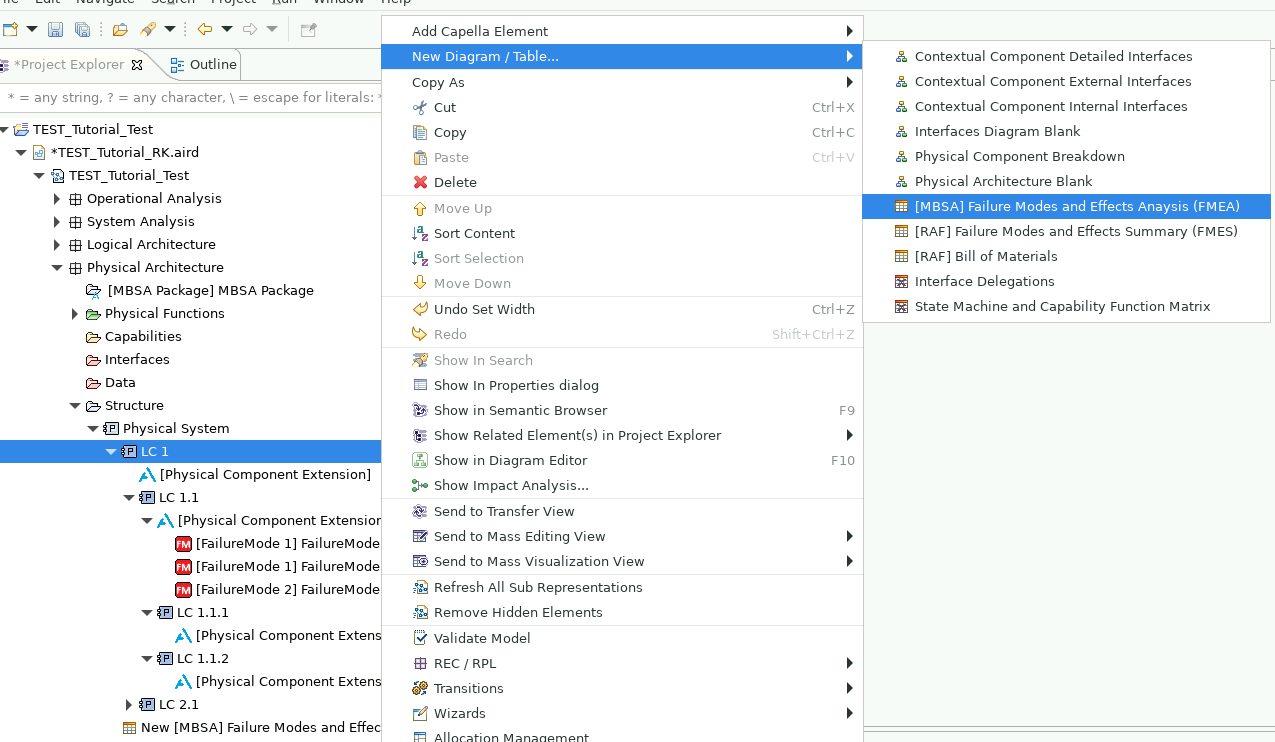Image resolution: width=1275 pixels, height=742 pixels.
Task: Click the yellow Back navigation arrow
Action: [x=205, y=29]
